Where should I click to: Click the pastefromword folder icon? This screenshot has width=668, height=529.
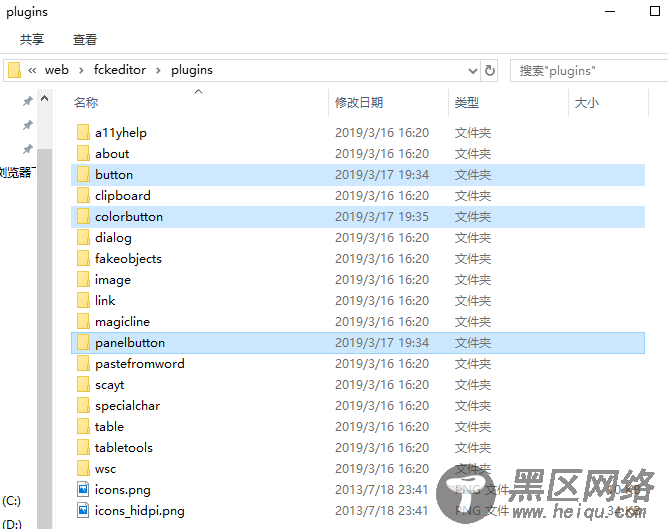click(84, 363)
